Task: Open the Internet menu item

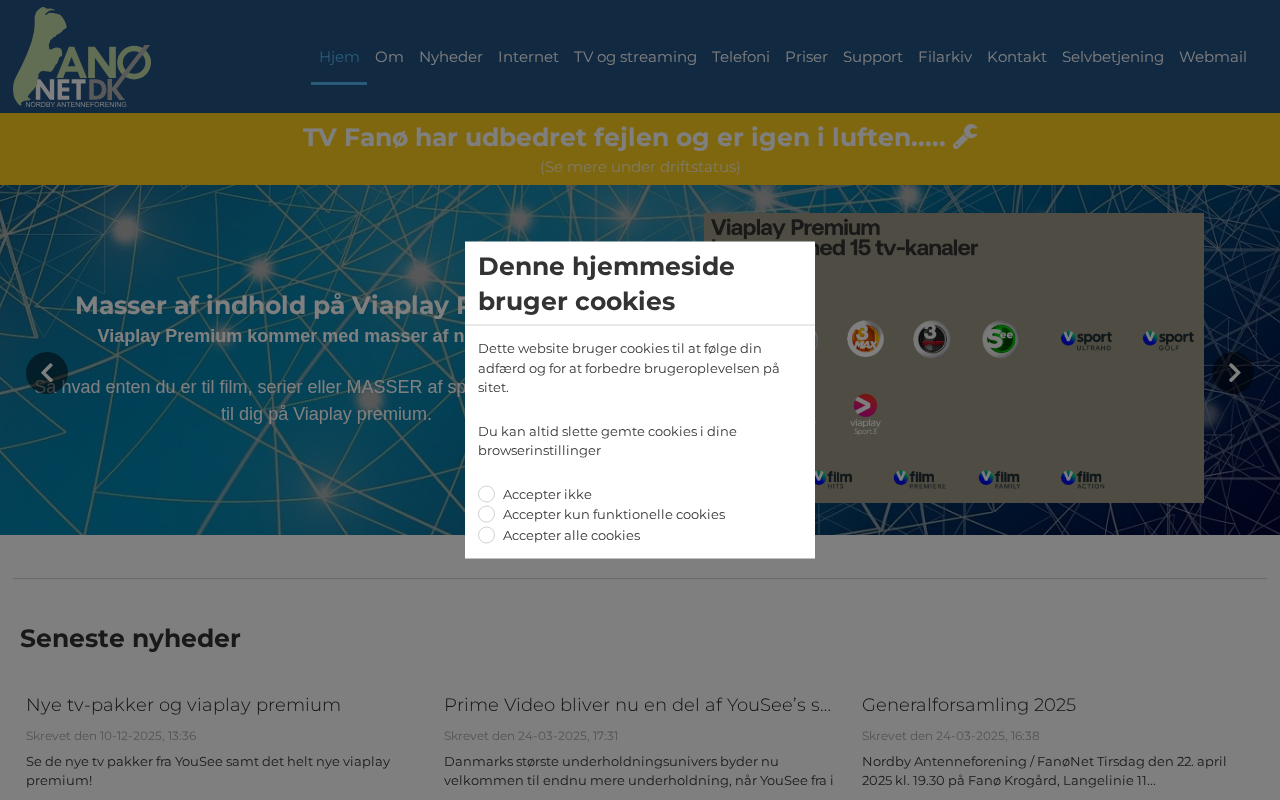Action: point(528,57)
